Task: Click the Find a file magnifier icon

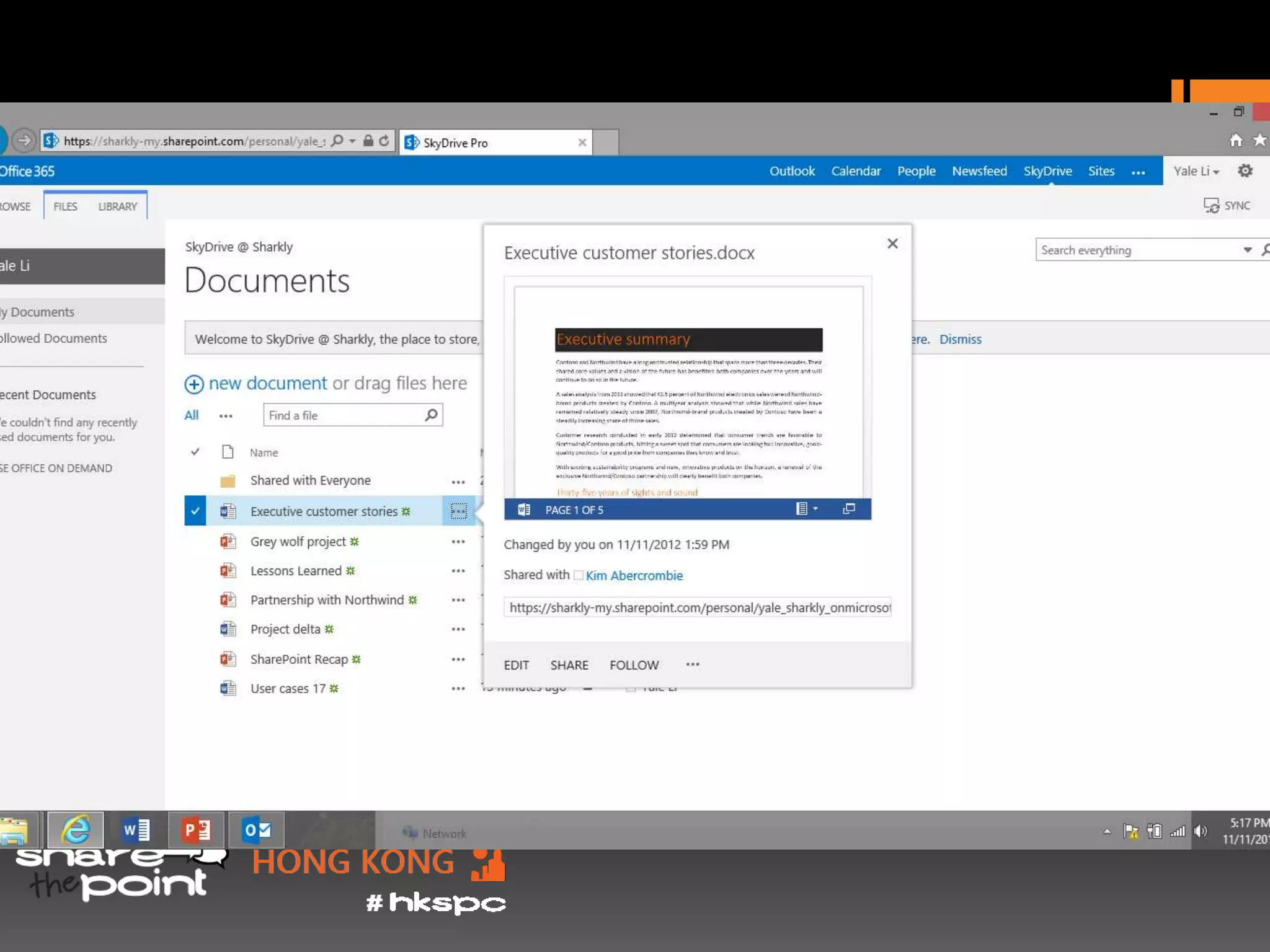Action: click(x=431, y=415)
